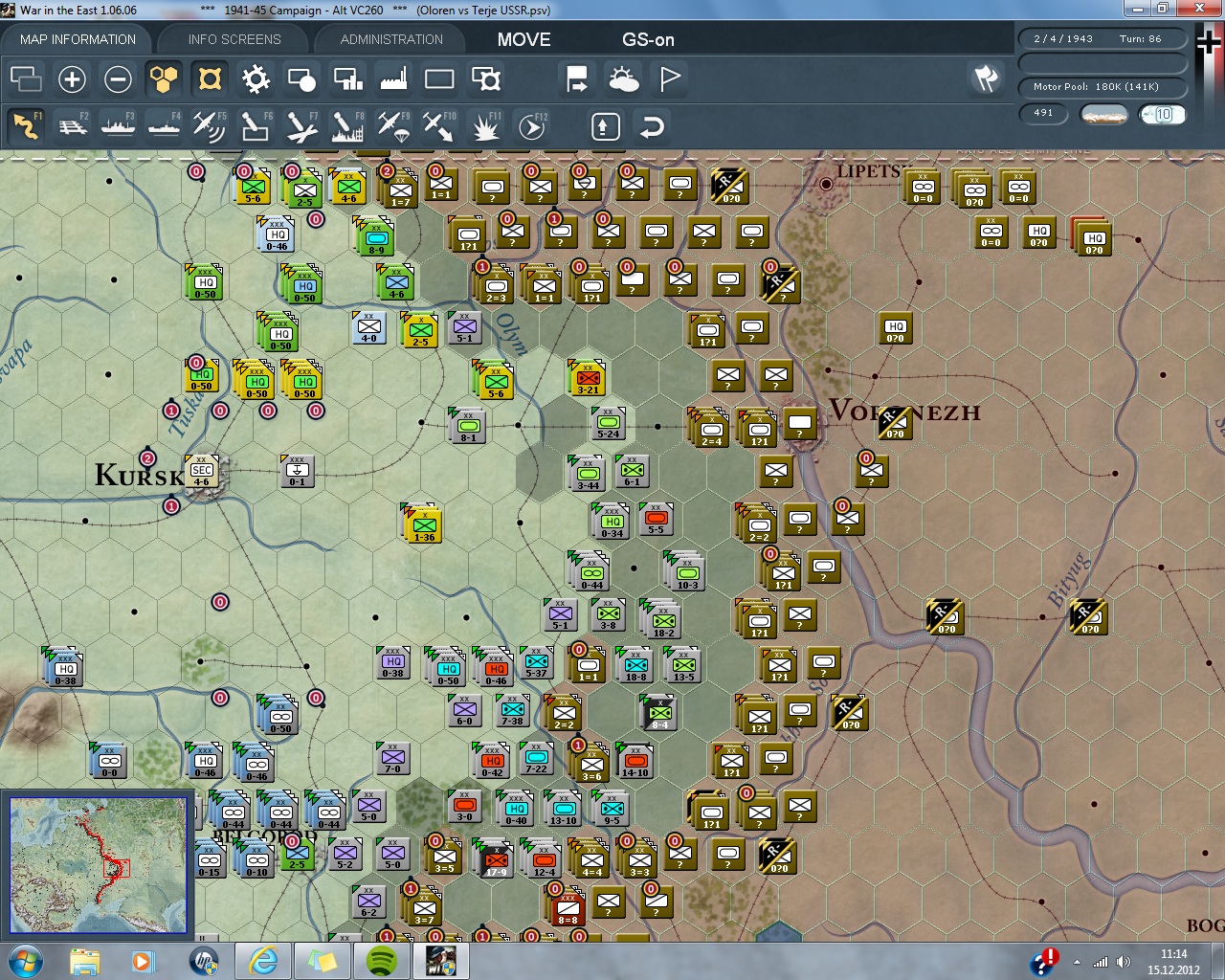Screen dimensions: 1225x980
Task: Select the F9 air transport mode
Action: [x=393, y=126]
